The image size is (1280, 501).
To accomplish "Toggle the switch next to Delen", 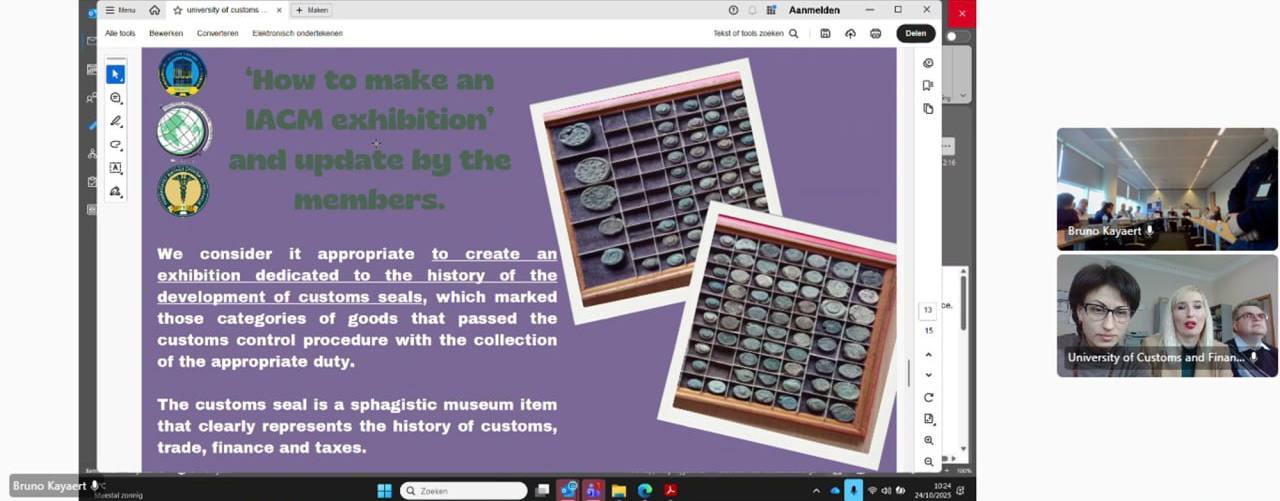I will point(957,36).
